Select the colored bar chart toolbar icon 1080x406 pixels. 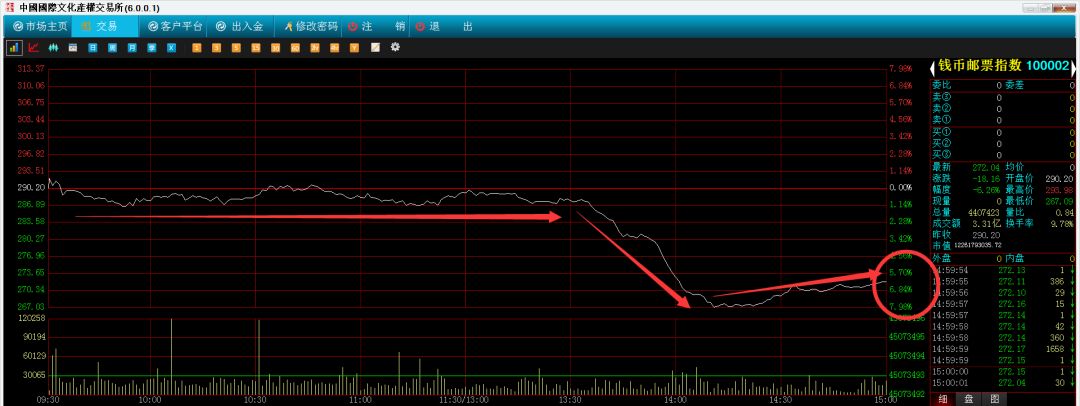coord(13,48)
